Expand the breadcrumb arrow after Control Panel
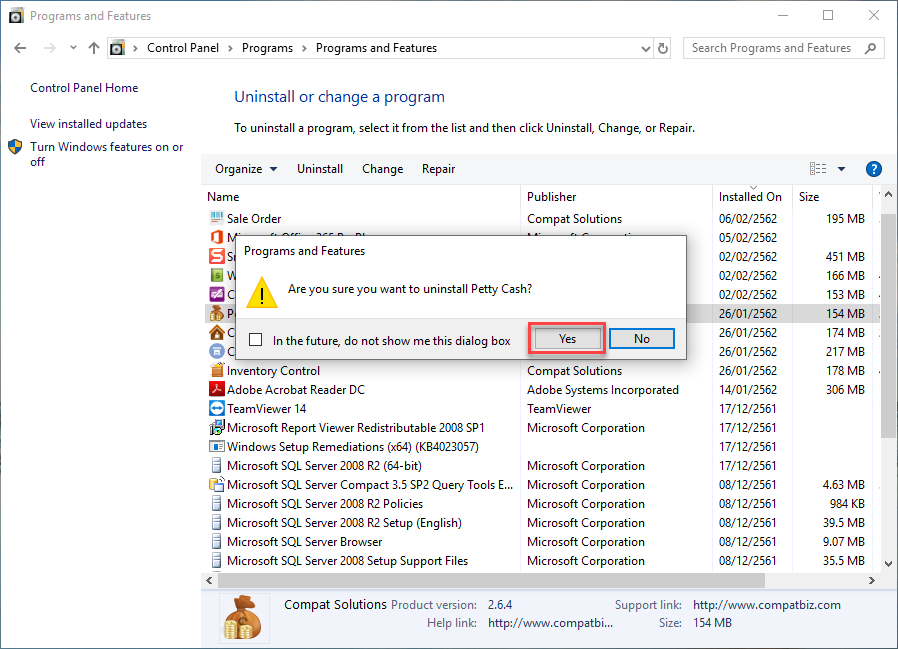 pos(230,48)
